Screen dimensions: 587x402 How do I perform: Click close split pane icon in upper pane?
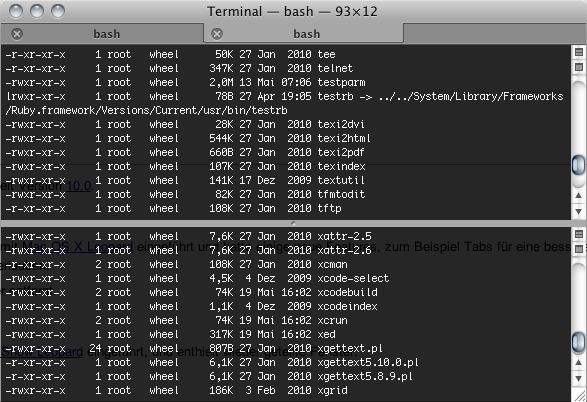tap(579, 67)
